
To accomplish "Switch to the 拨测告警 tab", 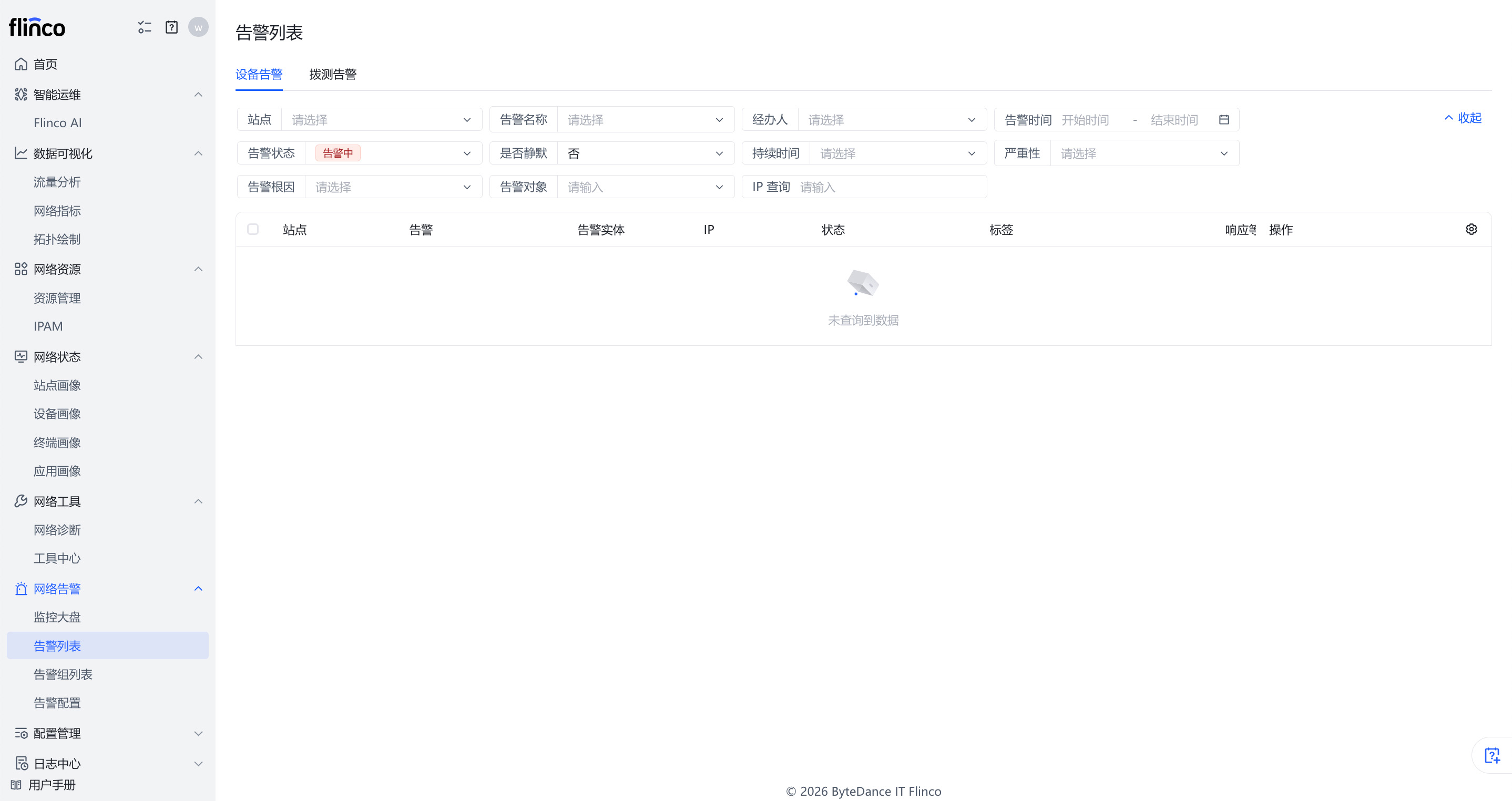I will pyautogui.click(x=333, y=75).
